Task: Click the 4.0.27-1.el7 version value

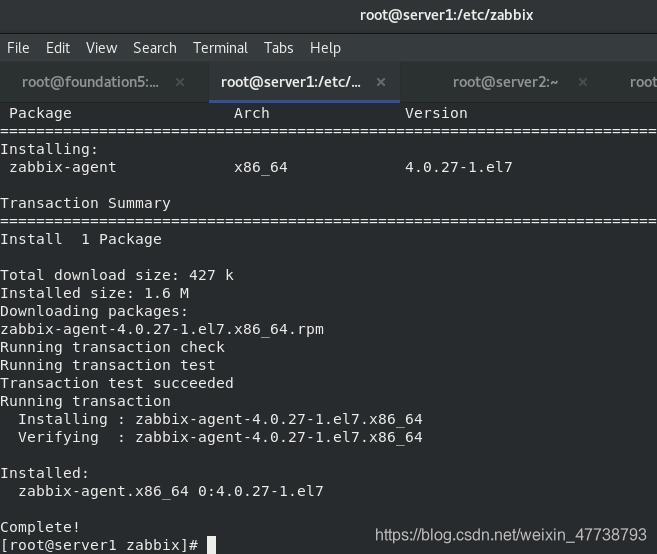Action: [458, 167]
